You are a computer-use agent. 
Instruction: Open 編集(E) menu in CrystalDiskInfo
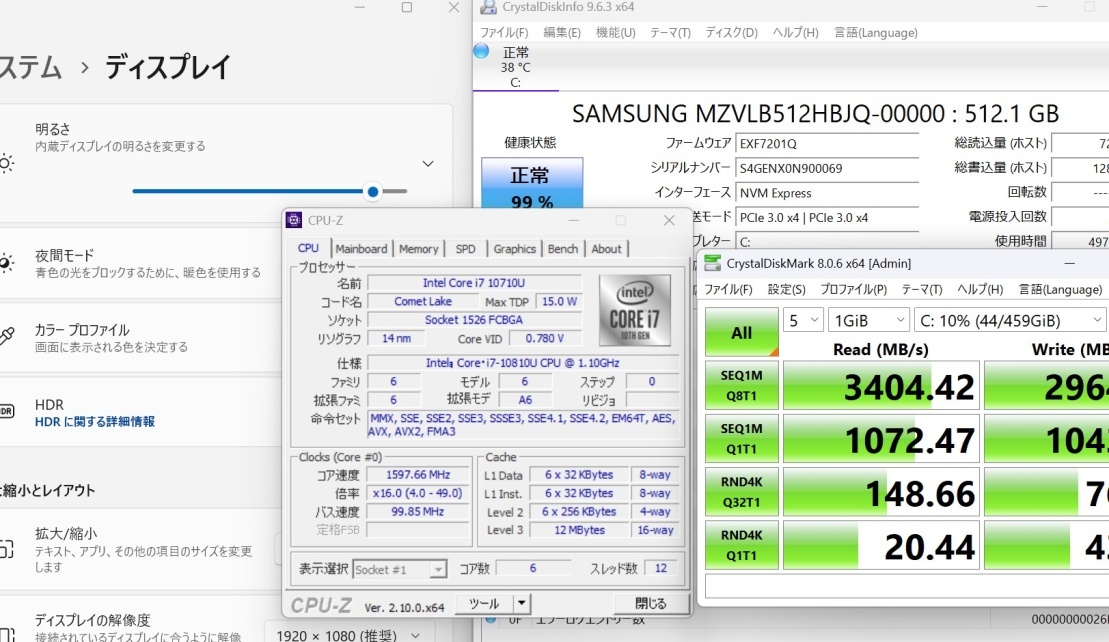click(x=562, y=33)
